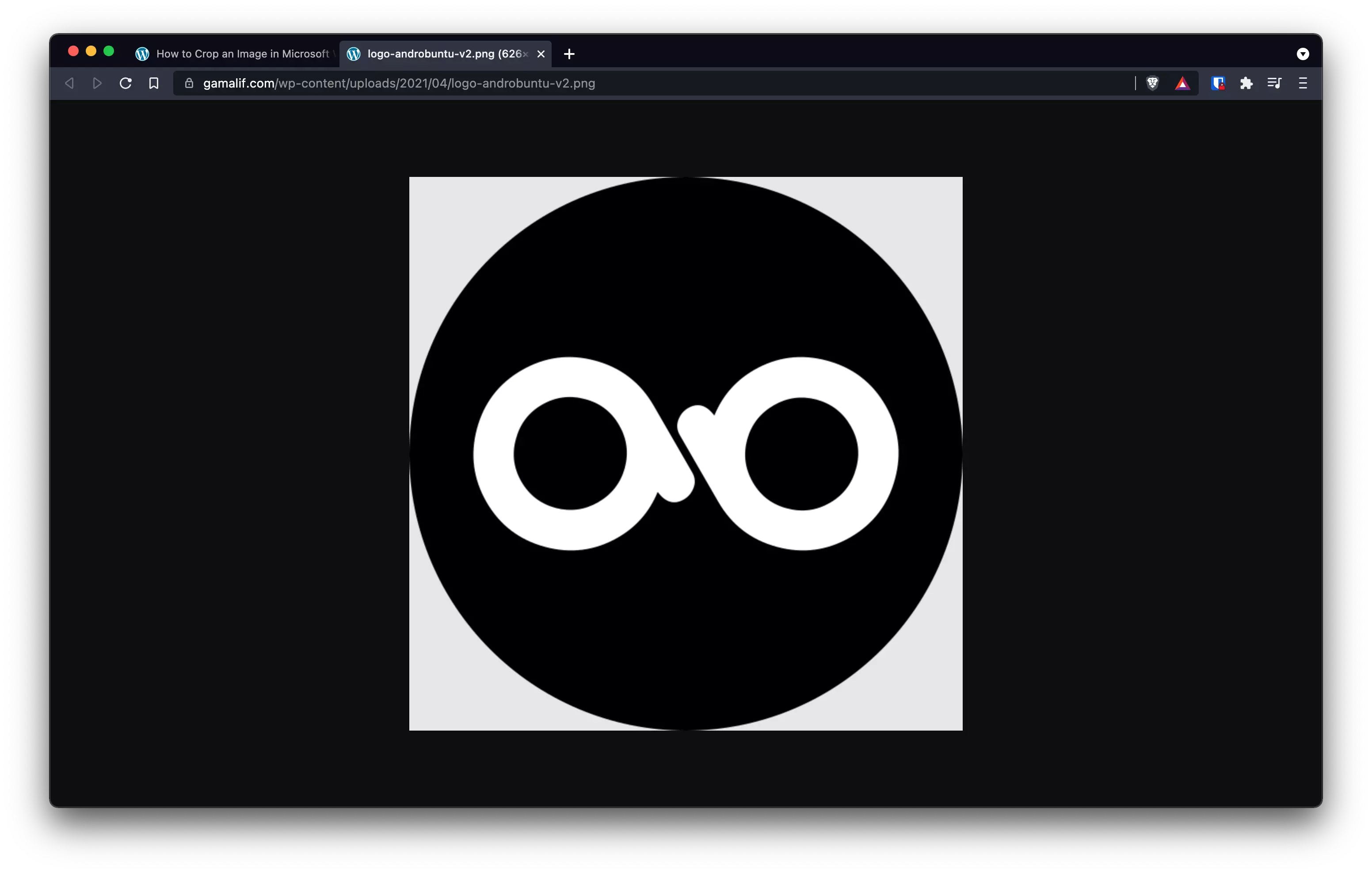Bookmark the current page
Viewport: 1372px width, 873px height.
tap(154, 83)
